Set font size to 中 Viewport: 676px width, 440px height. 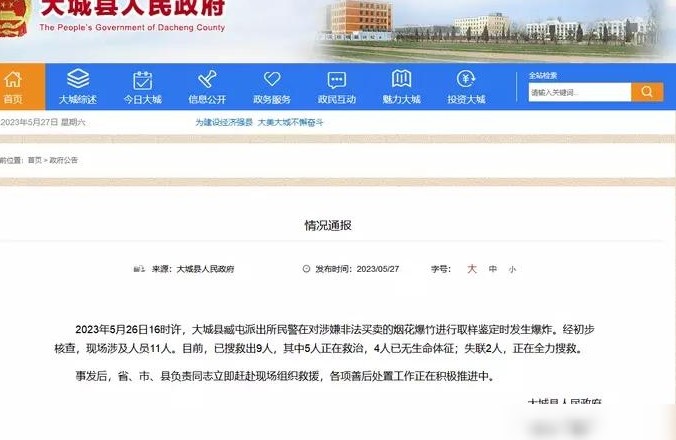(x=493, y=269)
